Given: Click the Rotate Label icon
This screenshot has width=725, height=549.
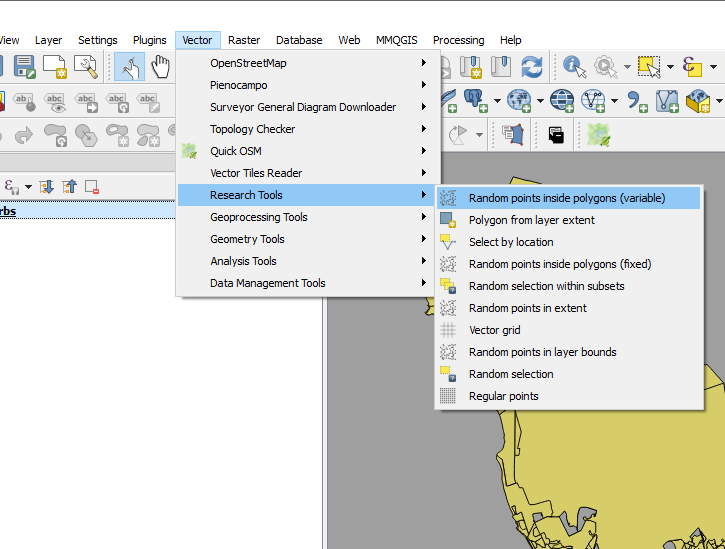Looking at the screenshot, I should [117, 103].
